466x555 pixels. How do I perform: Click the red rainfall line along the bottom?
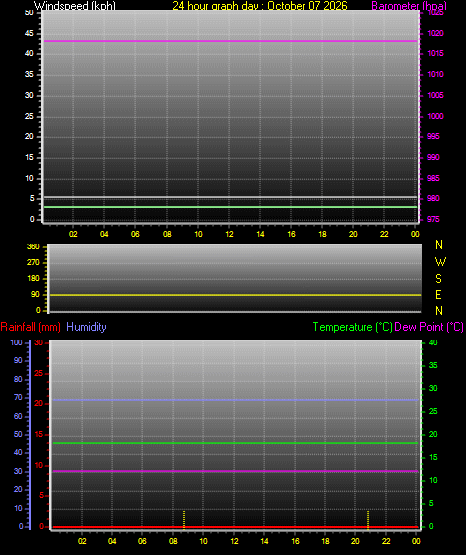point(235,527)
